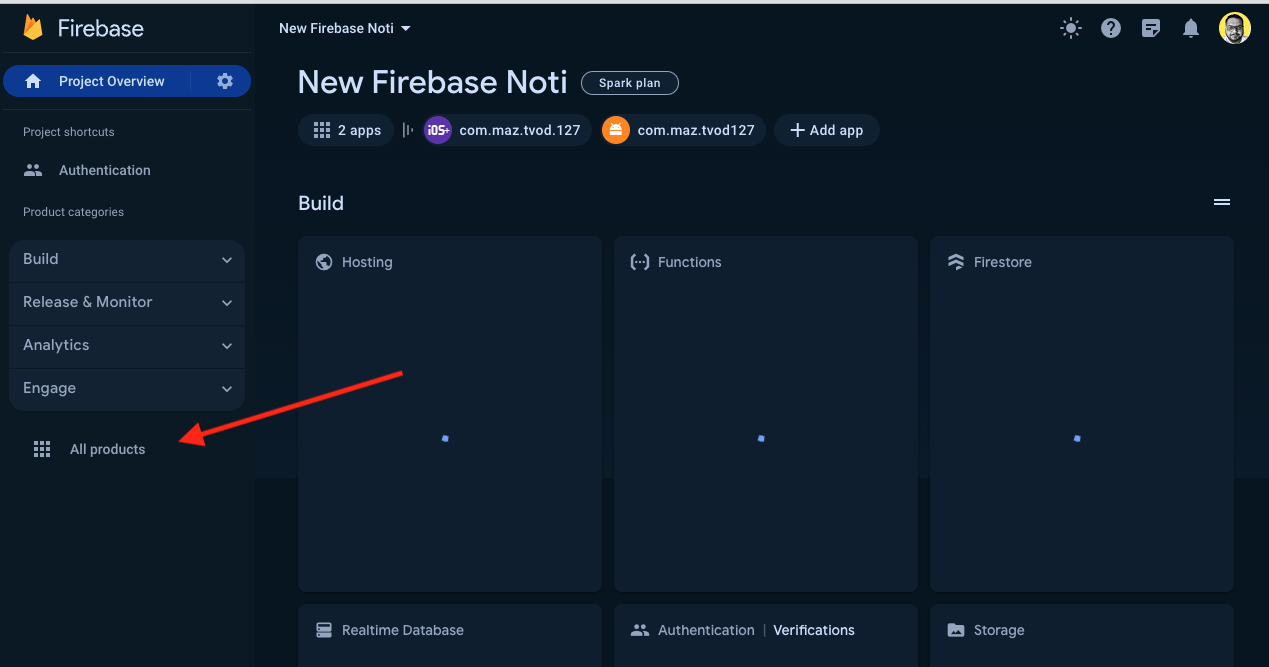1269x667 pixels.
Task: Select Authentication label in the bottom card
Action: point(706,630)
